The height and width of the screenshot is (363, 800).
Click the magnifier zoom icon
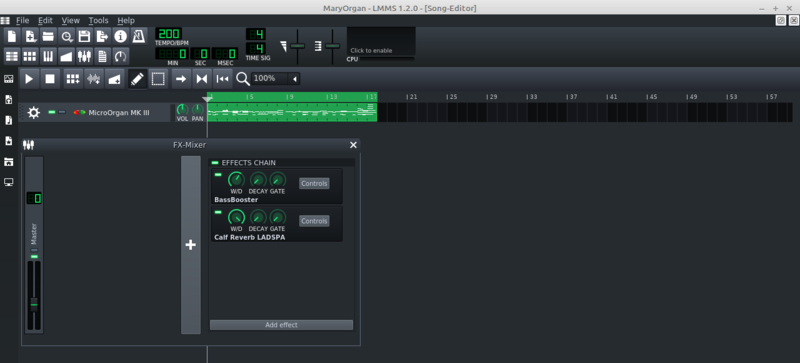click(243, 79)
